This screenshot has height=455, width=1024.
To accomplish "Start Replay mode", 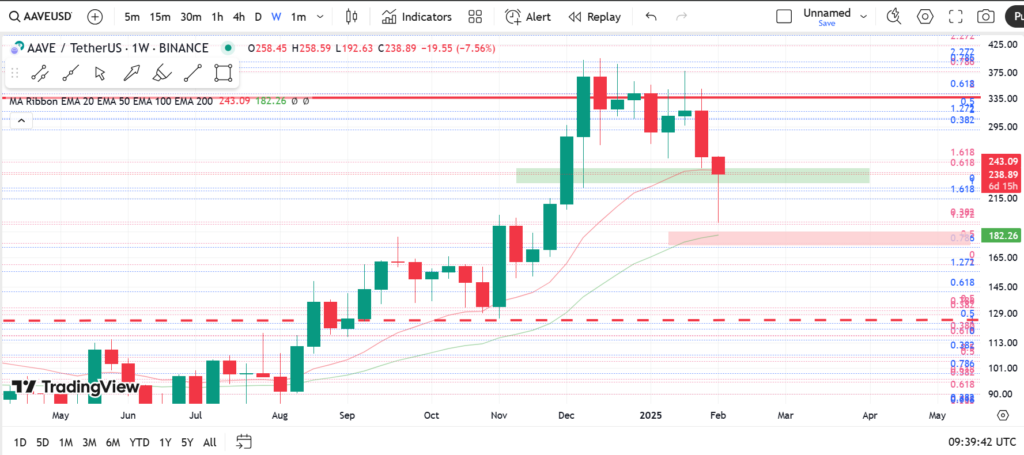I will point(594,17).
